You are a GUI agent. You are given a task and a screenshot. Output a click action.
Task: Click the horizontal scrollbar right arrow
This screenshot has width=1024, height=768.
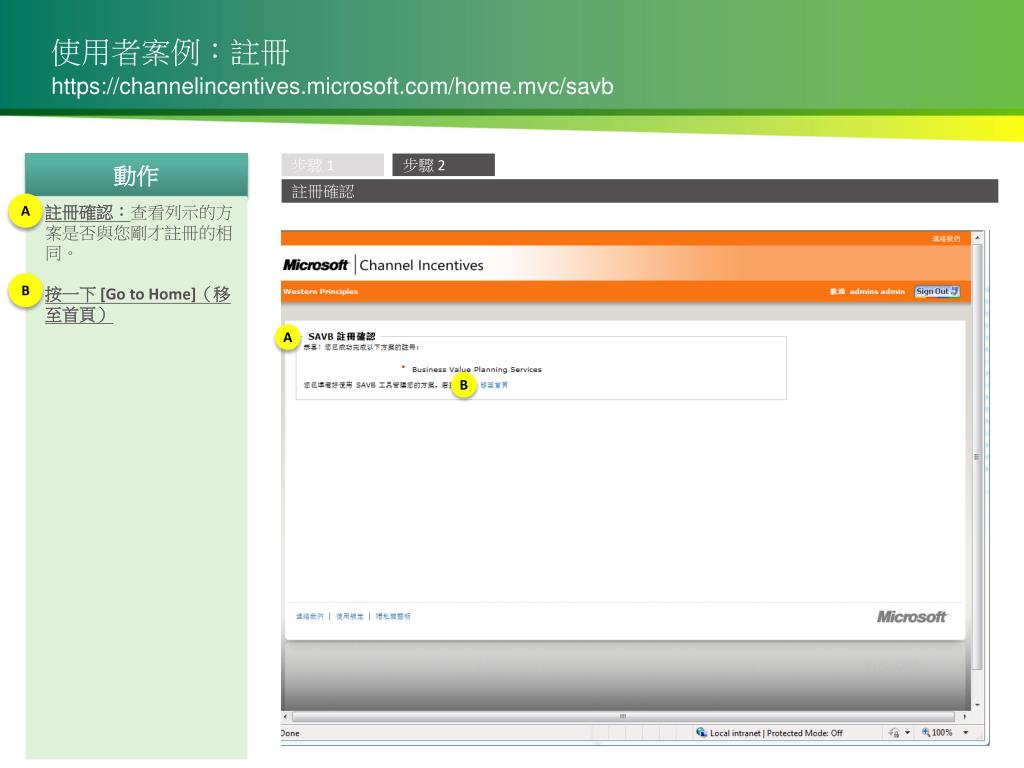pyautogui.click(x=965, y=716)
